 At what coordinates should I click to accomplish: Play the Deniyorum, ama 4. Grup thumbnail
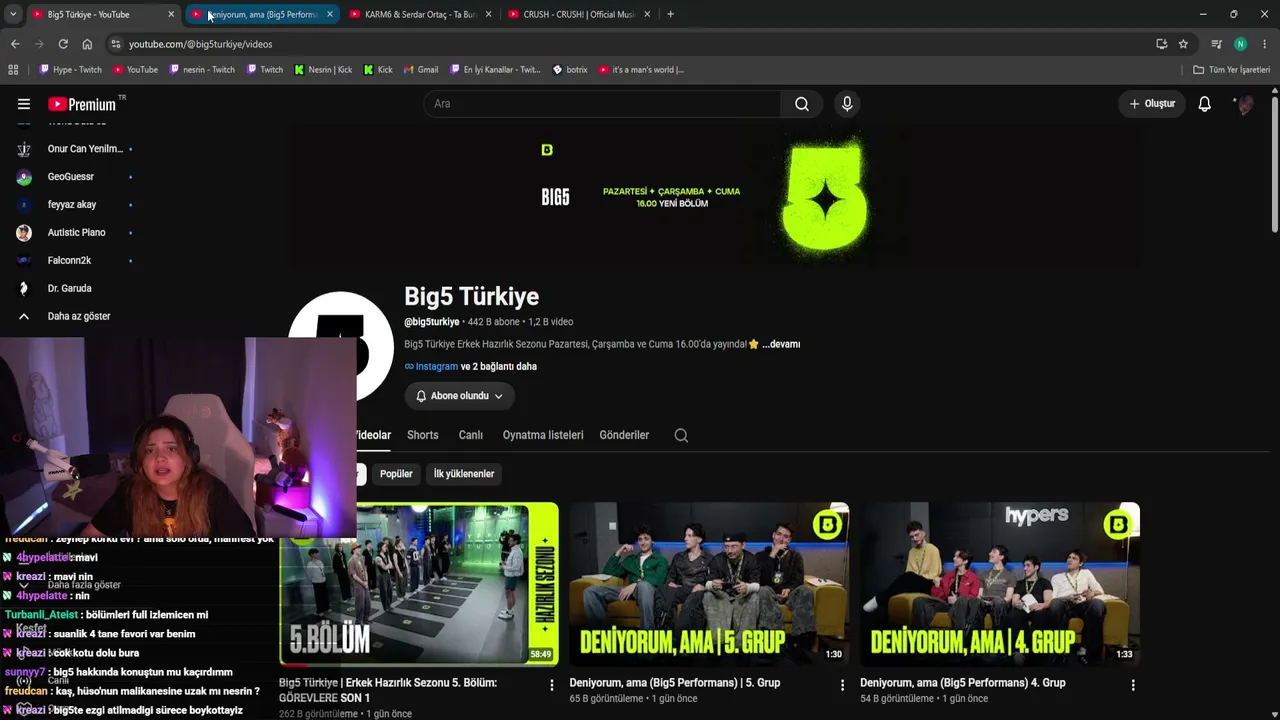pos(1000,584)
